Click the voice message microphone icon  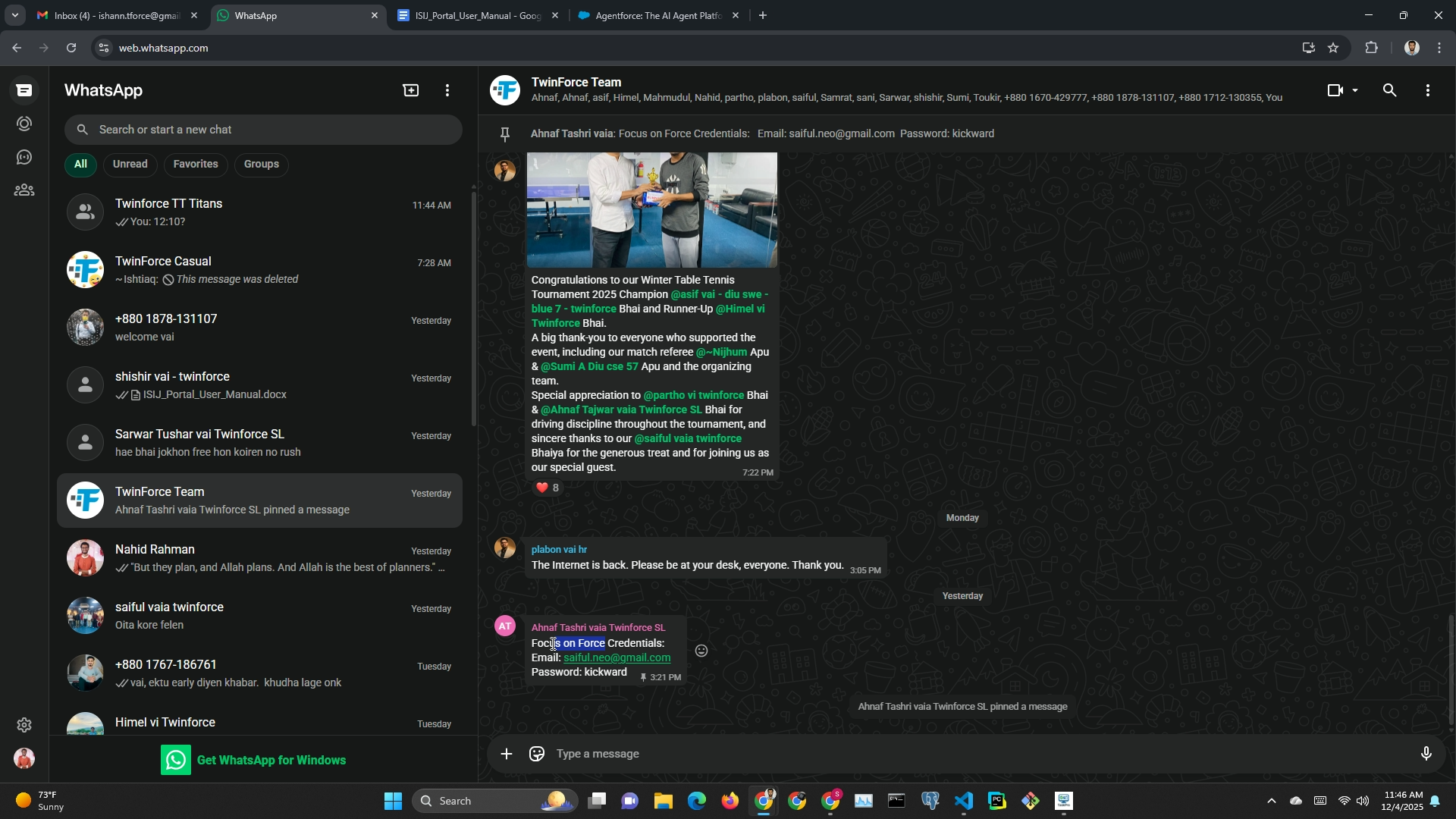(x=1426, y=754)
